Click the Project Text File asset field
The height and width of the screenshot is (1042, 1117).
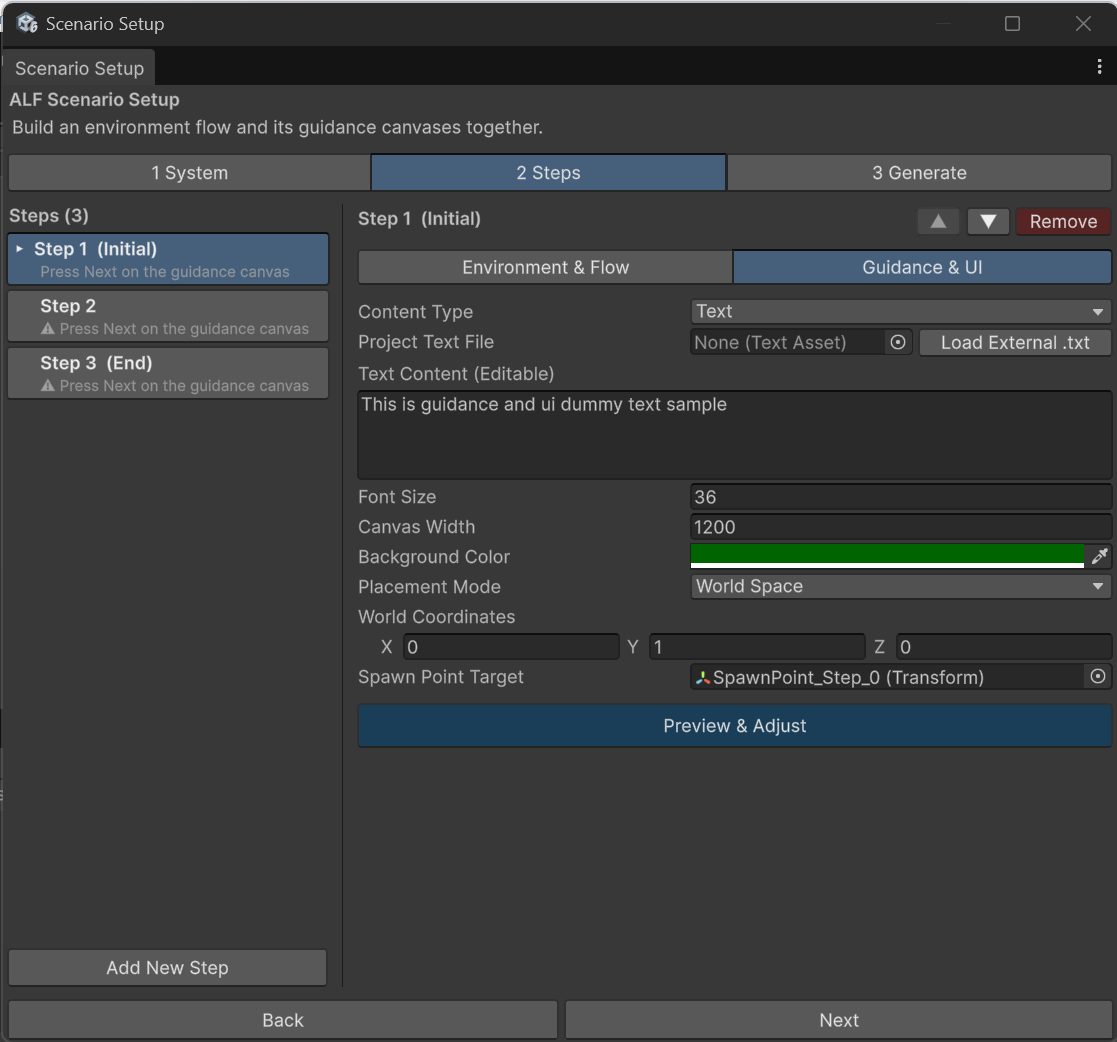pos(788,343)
